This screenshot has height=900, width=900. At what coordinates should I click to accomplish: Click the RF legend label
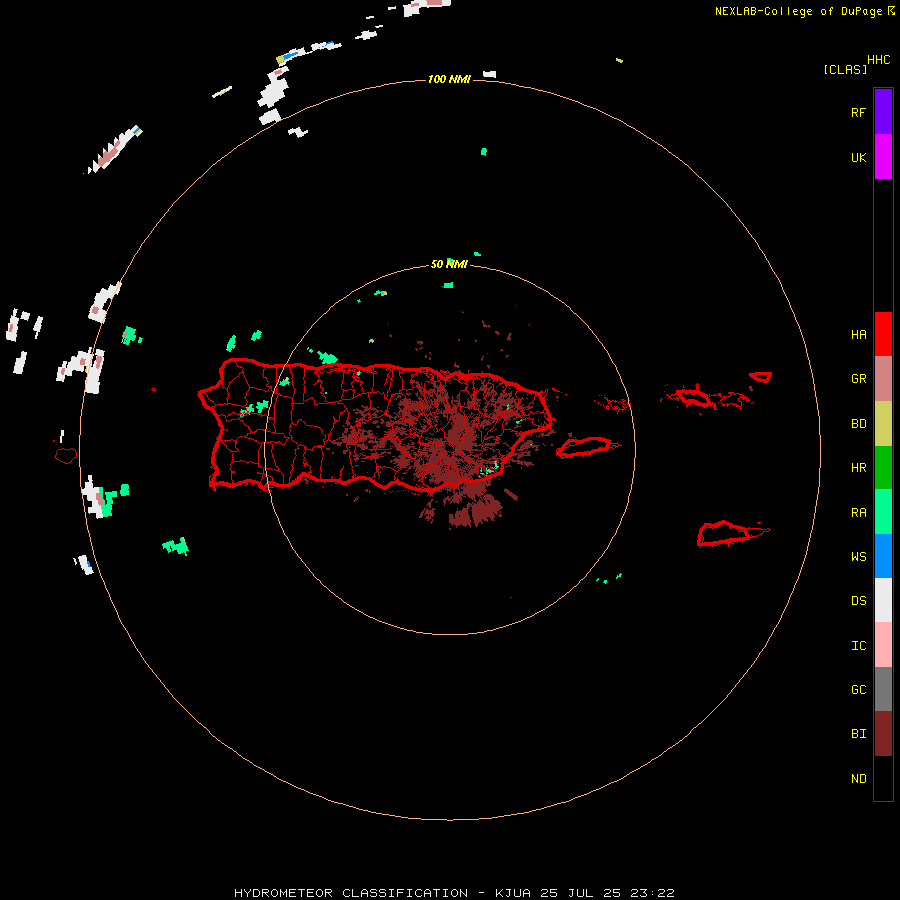click(858, 112)
